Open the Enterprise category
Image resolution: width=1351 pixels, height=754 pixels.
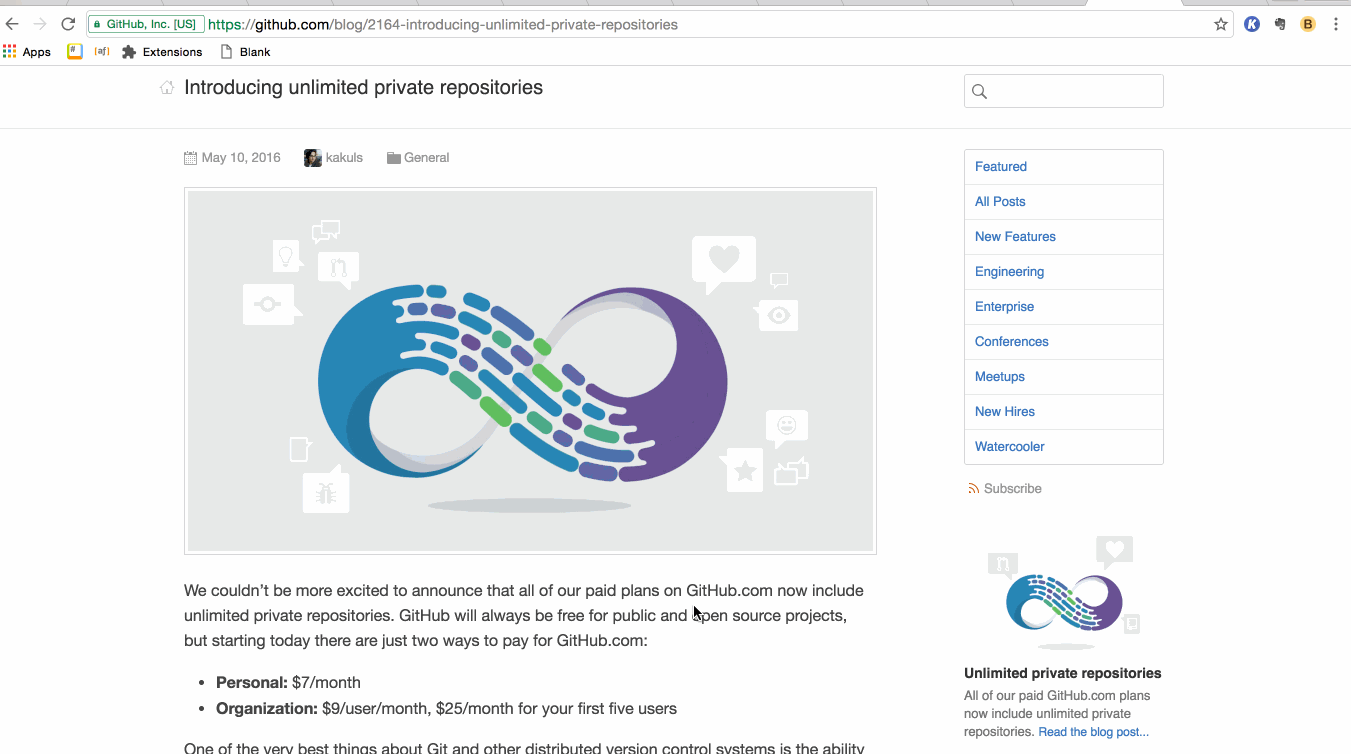(1064, 307)
